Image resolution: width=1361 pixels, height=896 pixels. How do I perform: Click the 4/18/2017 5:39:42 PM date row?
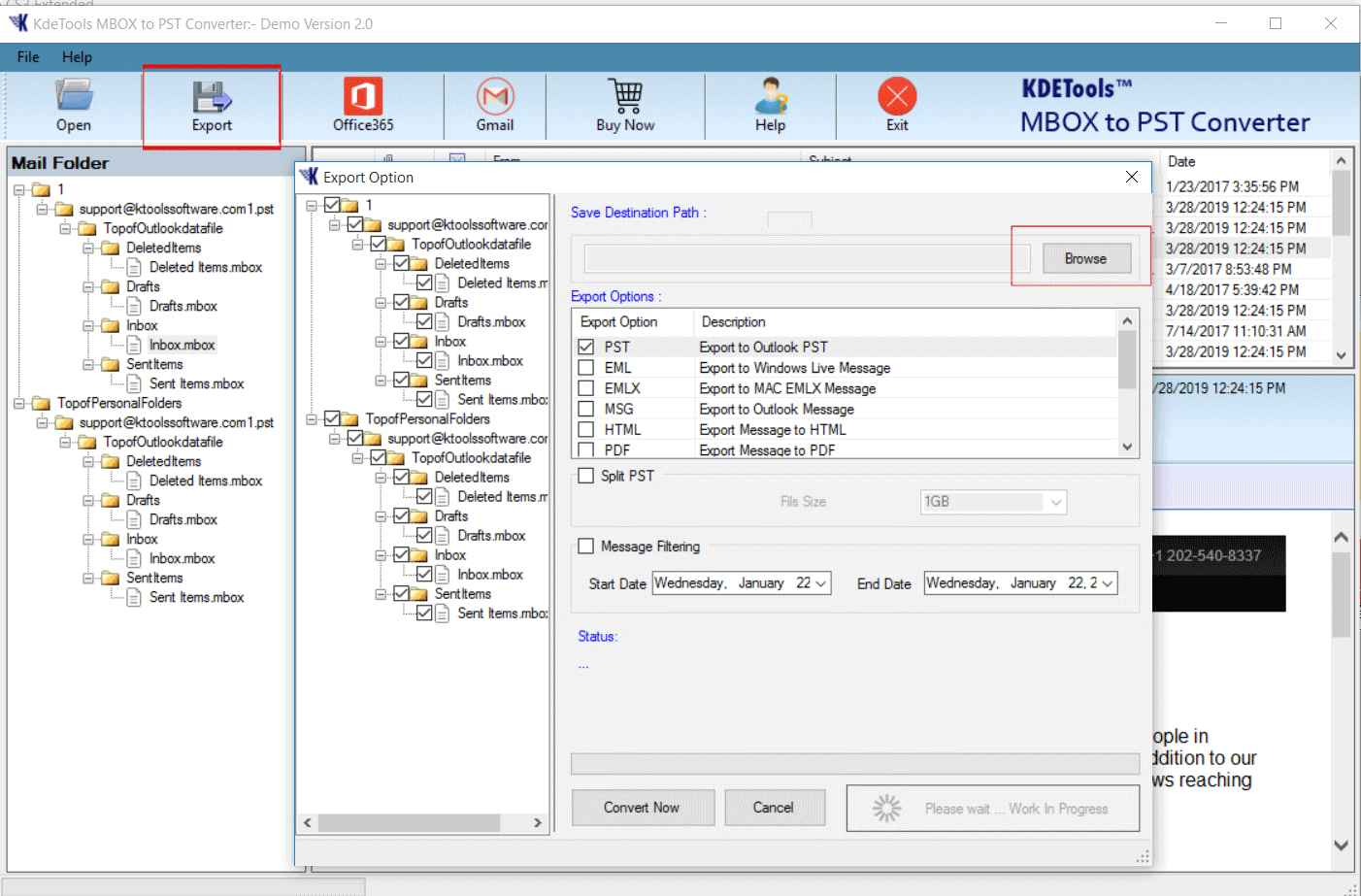point(1232,289)
